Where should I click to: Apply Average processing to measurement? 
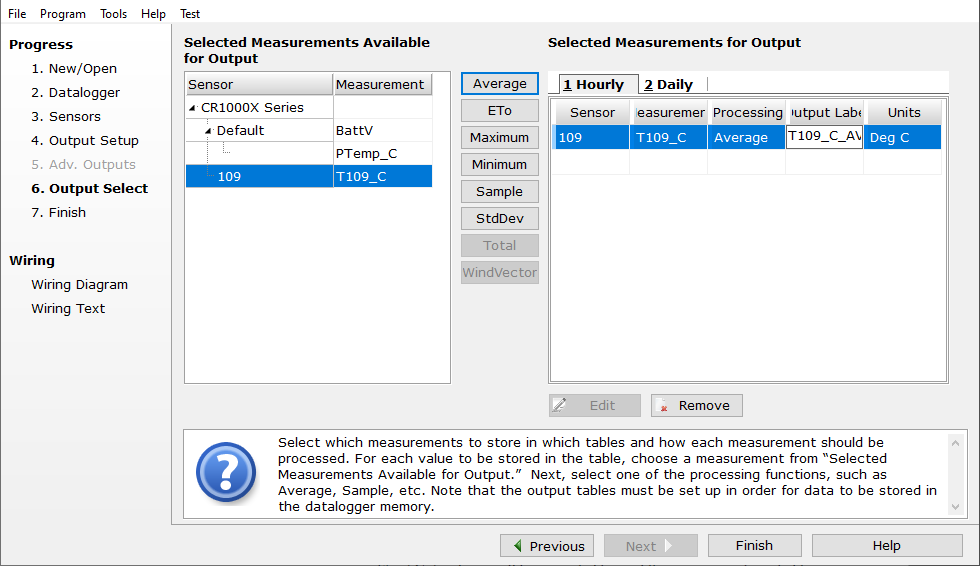499,84
